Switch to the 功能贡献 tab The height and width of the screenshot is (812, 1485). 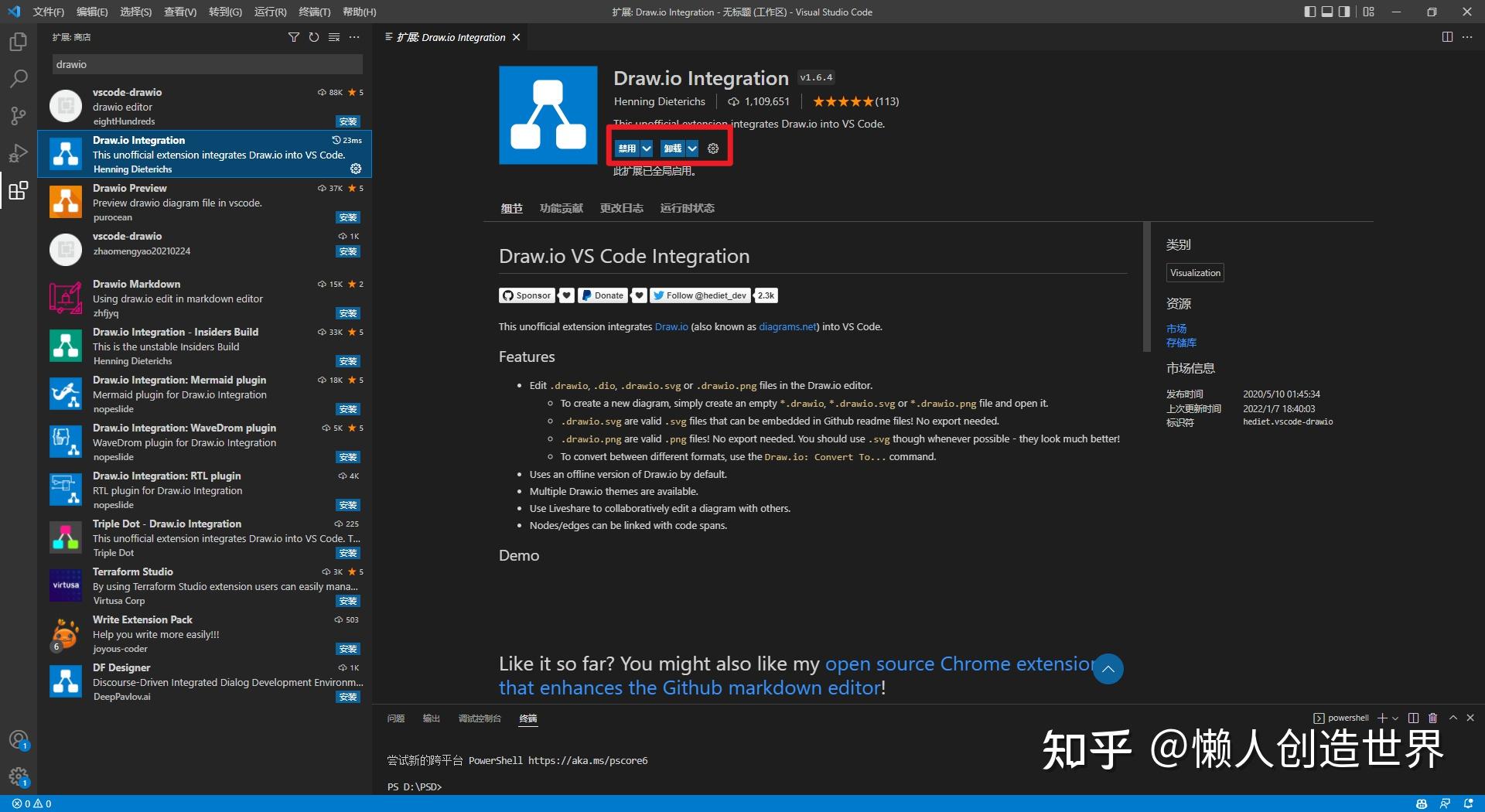pyautogui.click(x=562, y=208)
